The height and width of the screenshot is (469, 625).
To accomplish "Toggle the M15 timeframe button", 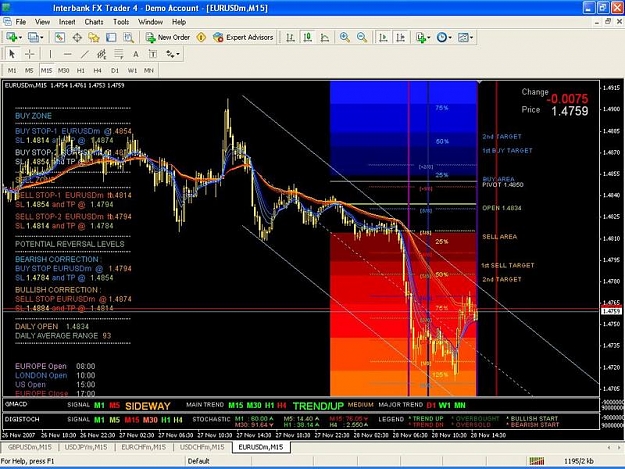I will (46, 71).
